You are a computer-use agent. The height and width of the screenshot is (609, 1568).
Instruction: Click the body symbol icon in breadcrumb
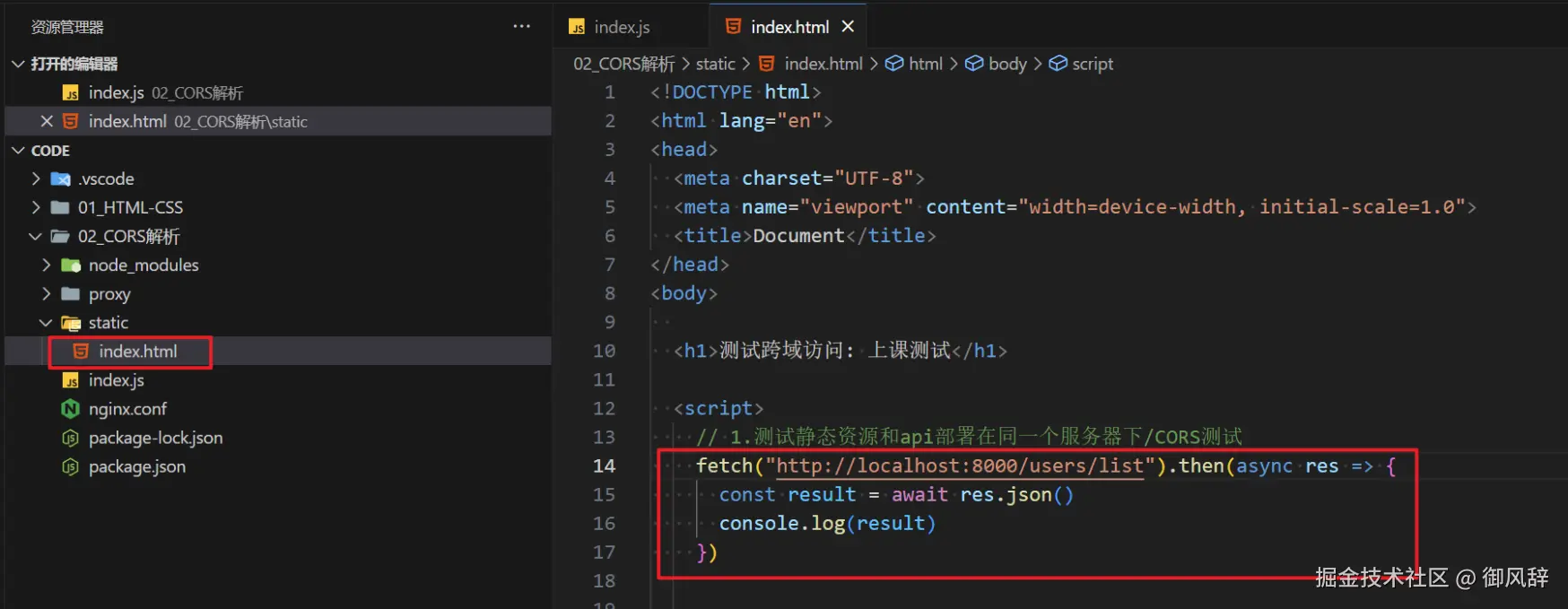974,64
